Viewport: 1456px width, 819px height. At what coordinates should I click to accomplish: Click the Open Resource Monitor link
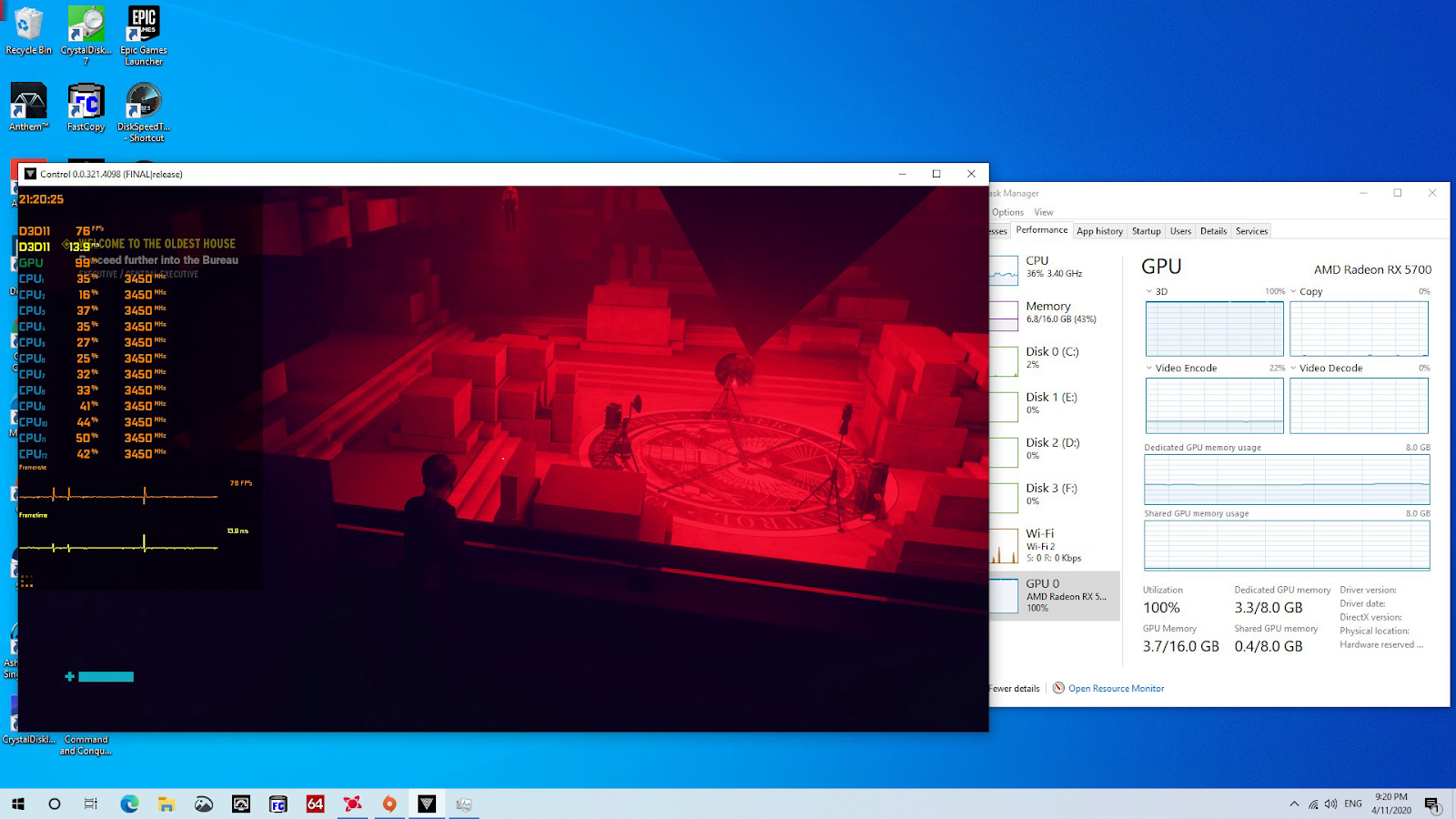[x=1116, y=688]
